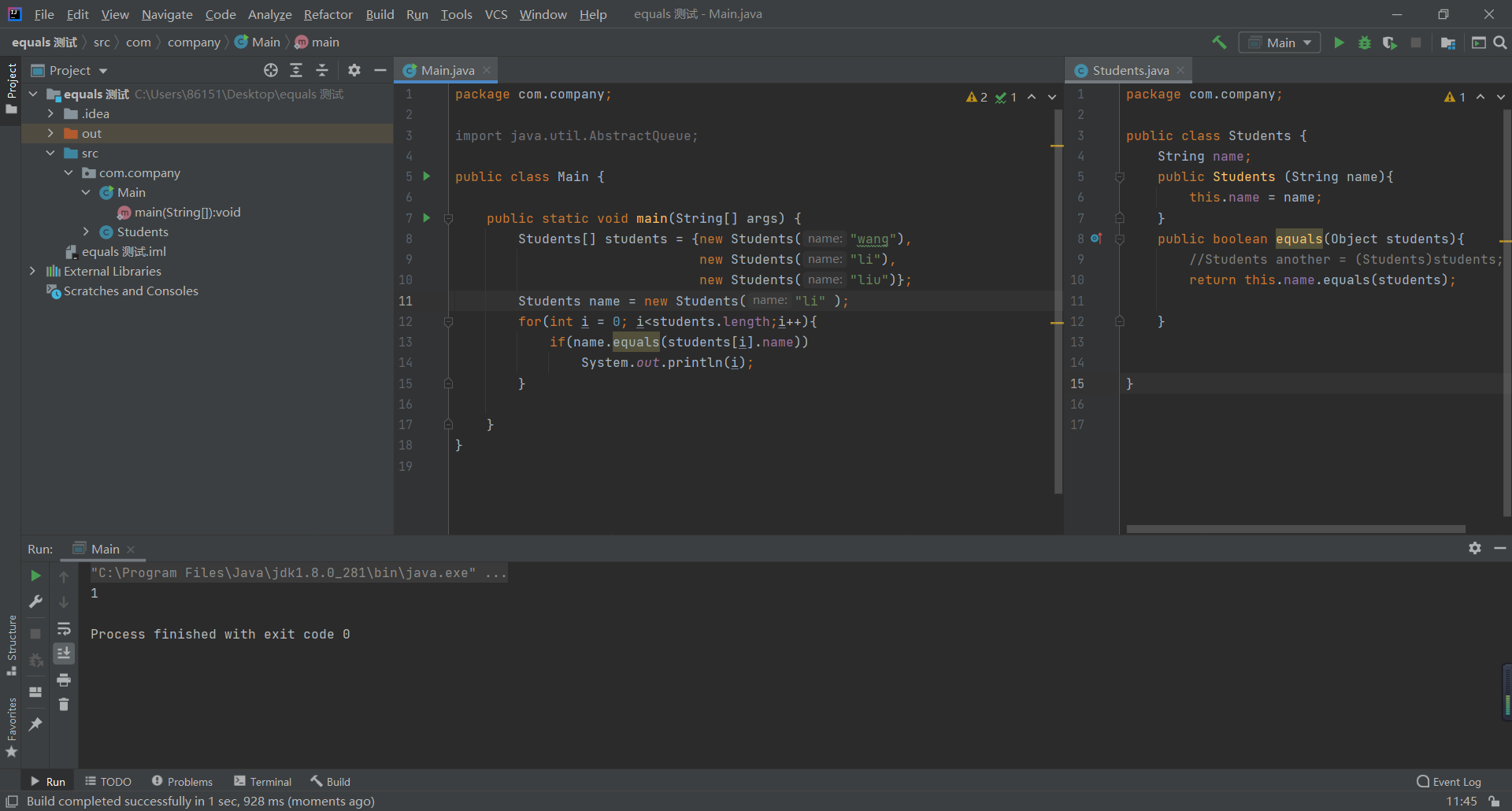Rerun Main in Run panel

click(35, 576)
